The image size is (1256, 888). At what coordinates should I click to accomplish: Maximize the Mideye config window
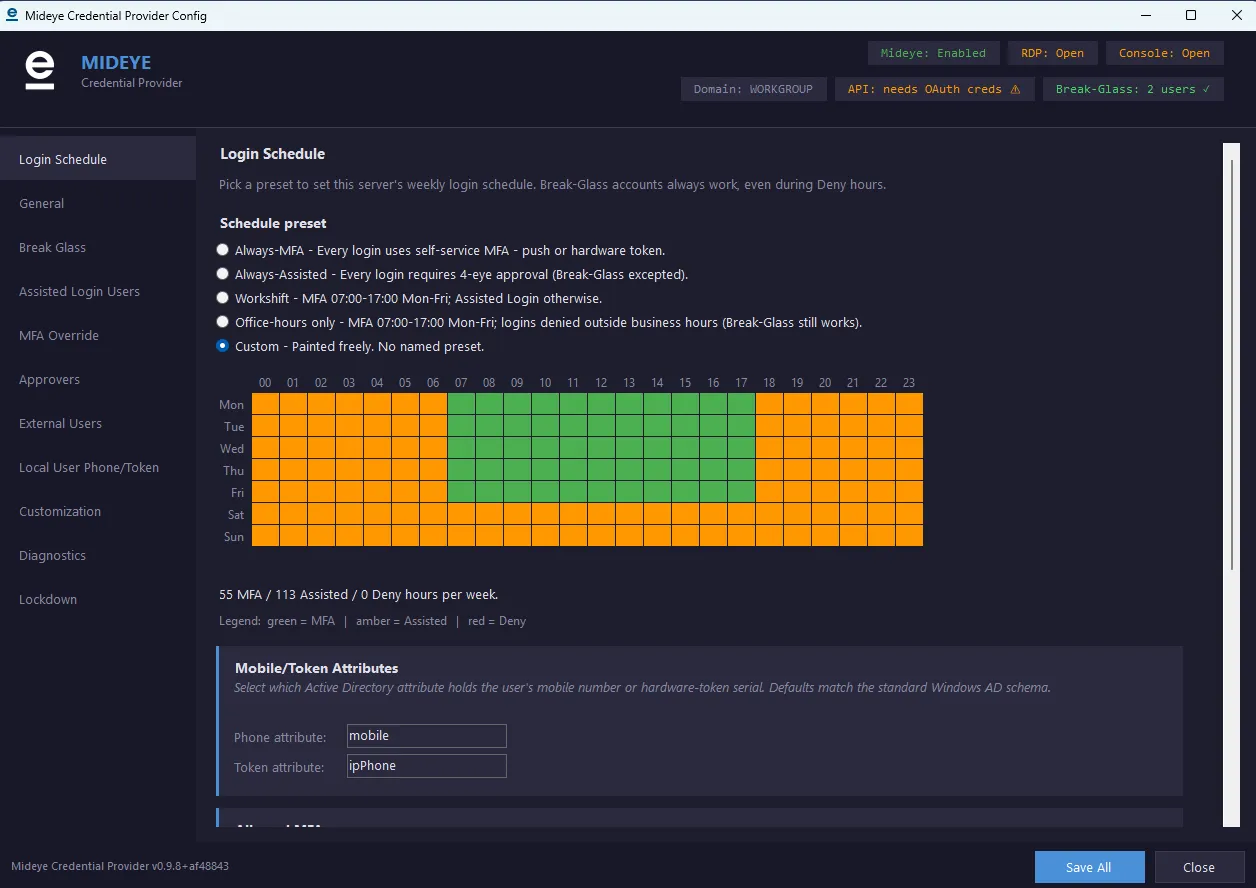tap(1191, 15)
